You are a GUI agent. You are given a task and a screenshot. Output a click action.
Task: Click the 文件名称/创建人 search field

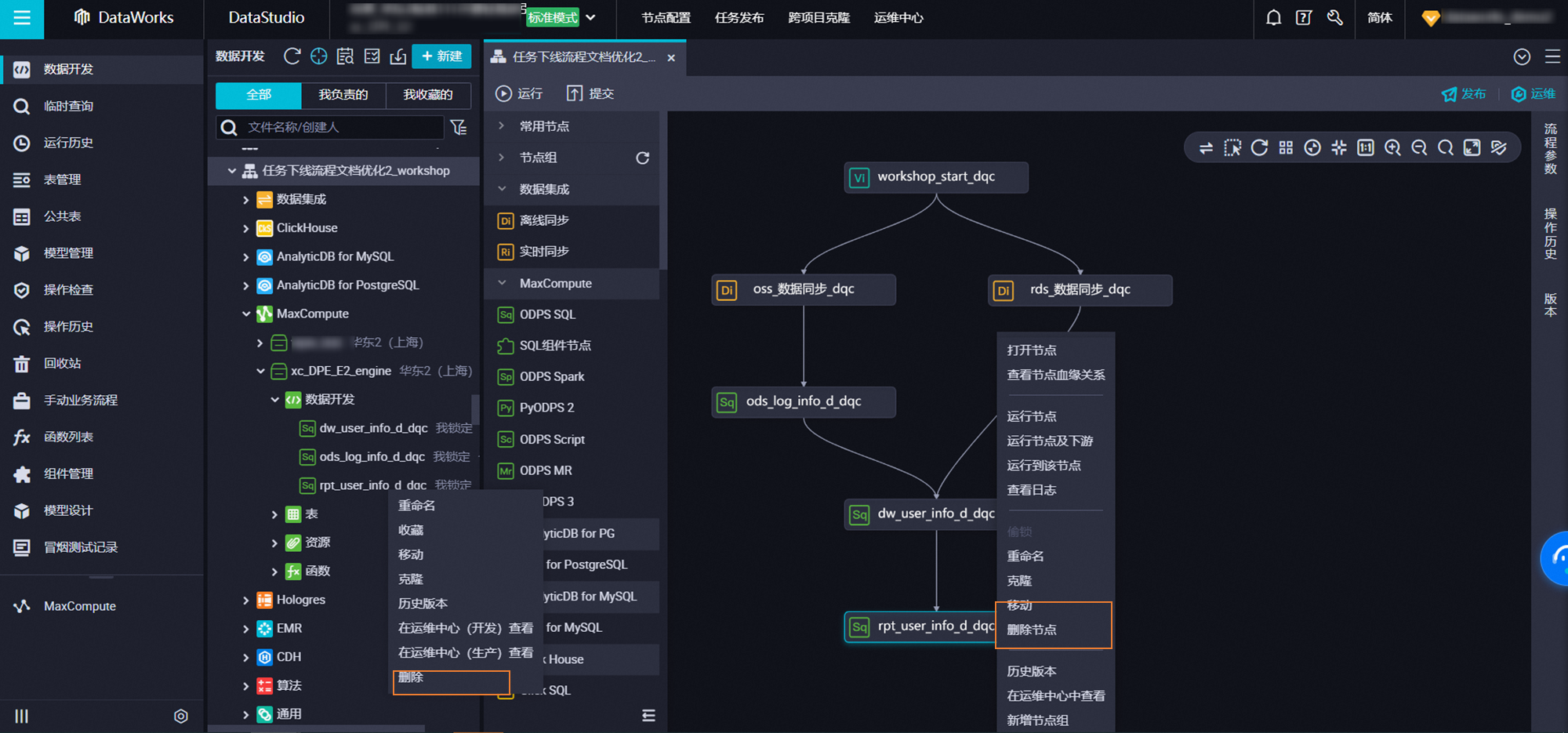click(330, 127)
